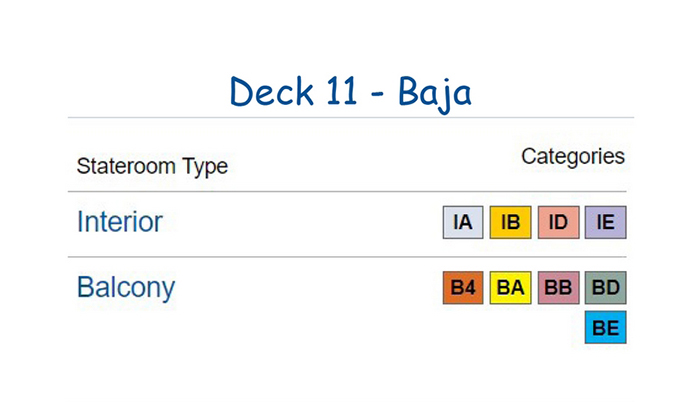Select the blue BE category badge
The height and width of the screenshot is (403, 700).
[606, 327]
